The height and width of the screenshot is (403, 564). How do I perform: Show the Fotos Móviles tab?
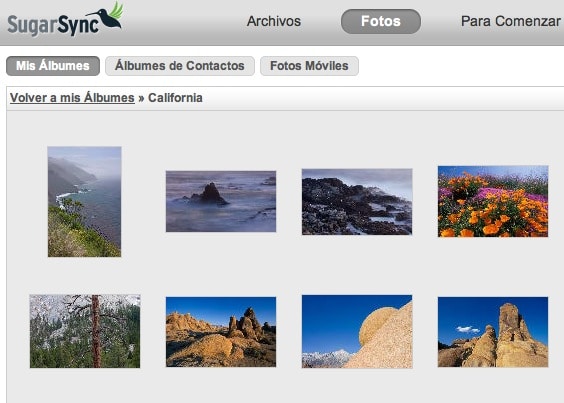309,66
